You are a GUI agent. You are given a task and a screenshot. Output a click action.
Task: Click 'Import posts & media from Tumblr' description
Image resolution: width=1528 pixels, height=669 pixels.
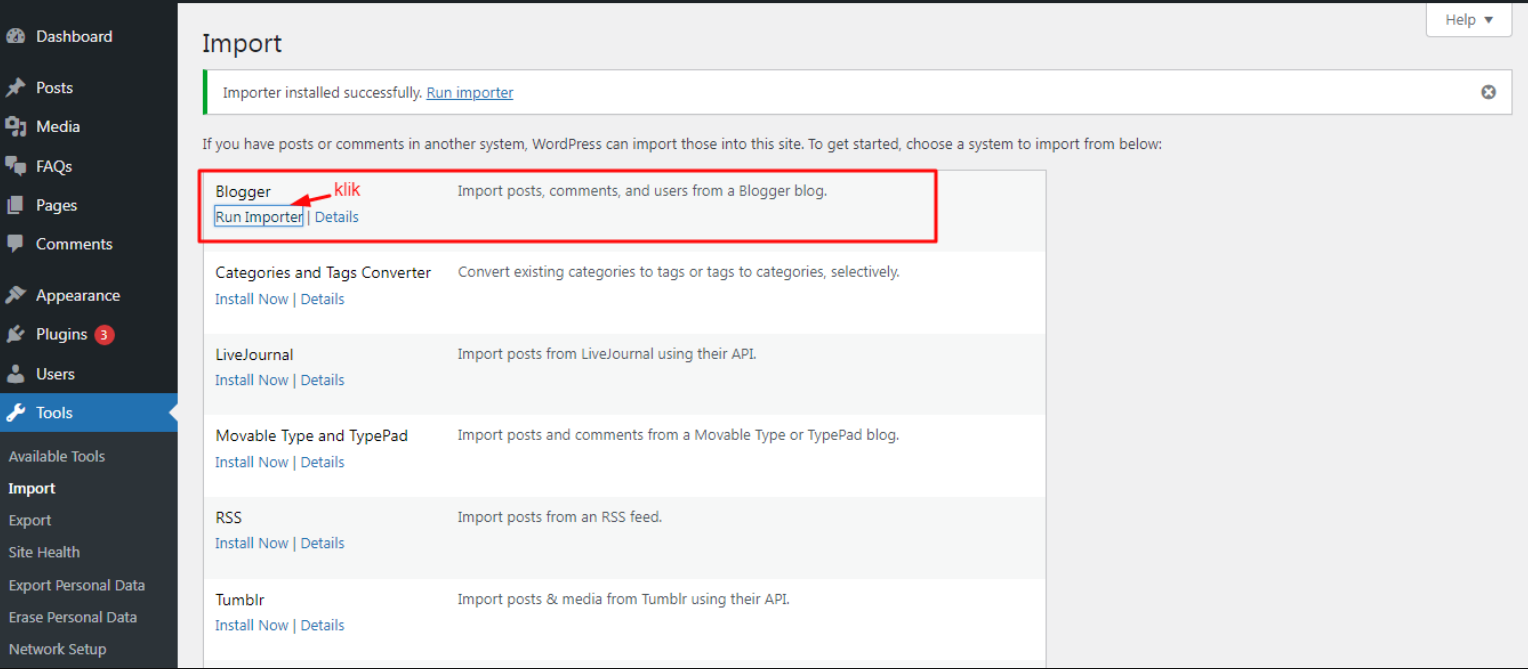[624, 599]
